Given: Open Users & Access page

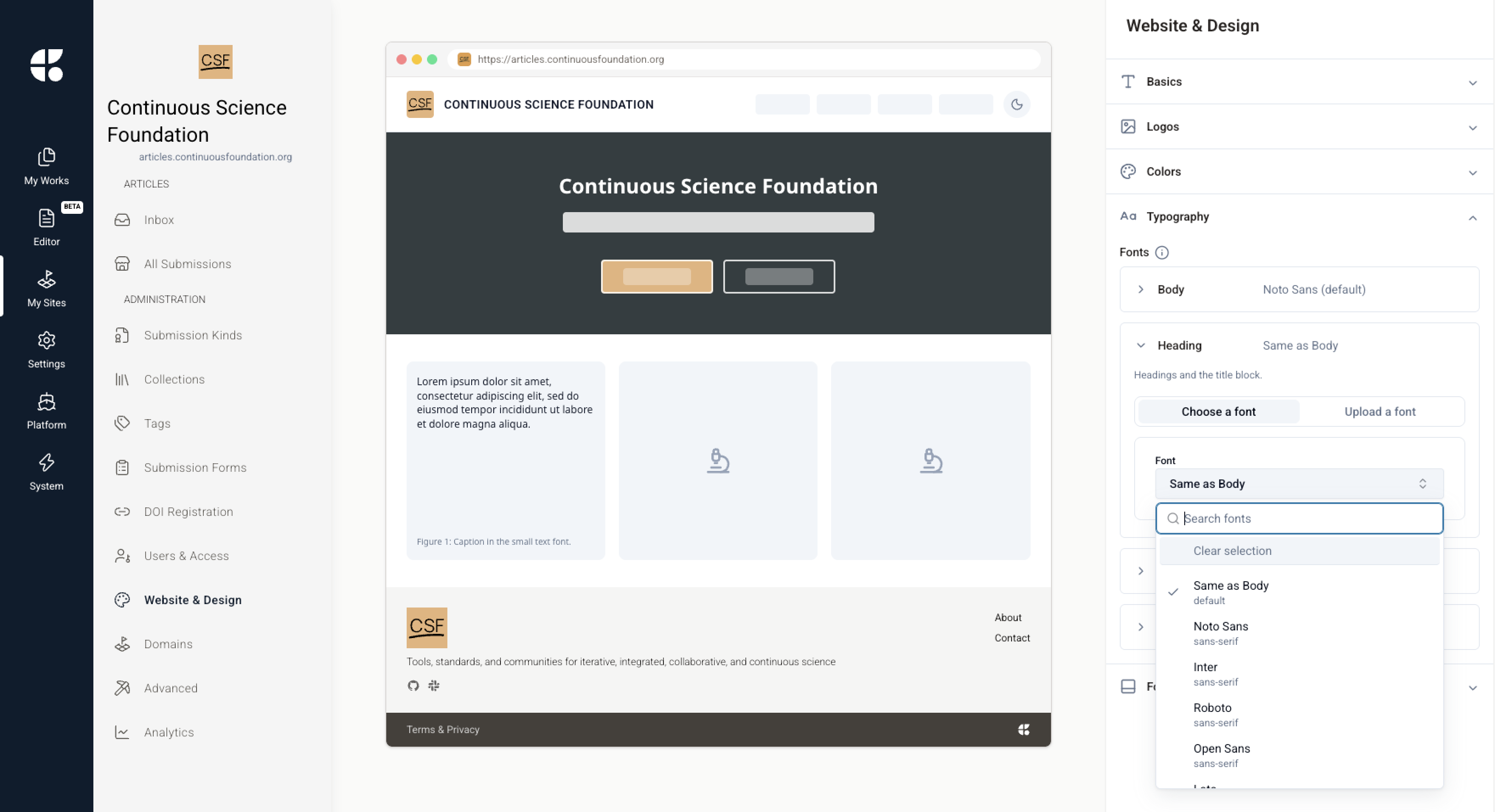Looking at the screenshot, I should 212,556.
